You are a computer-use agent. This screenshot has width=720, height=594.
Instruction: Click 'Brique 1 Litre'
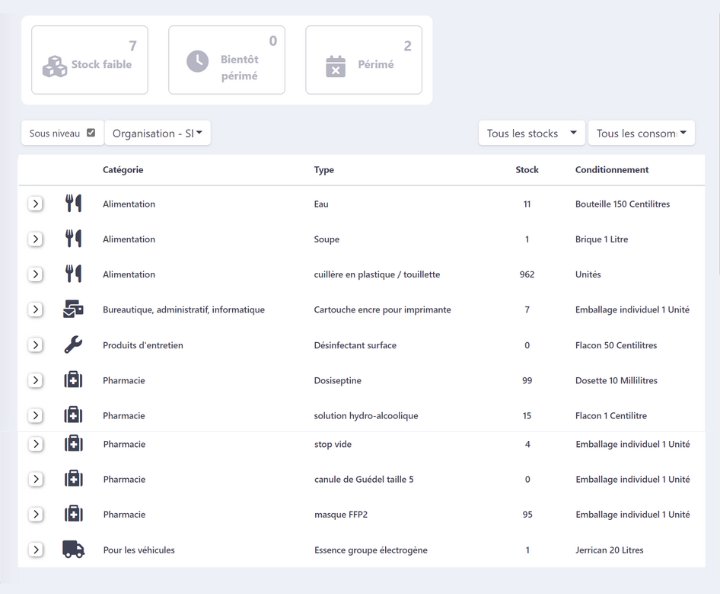pos(601,239)
